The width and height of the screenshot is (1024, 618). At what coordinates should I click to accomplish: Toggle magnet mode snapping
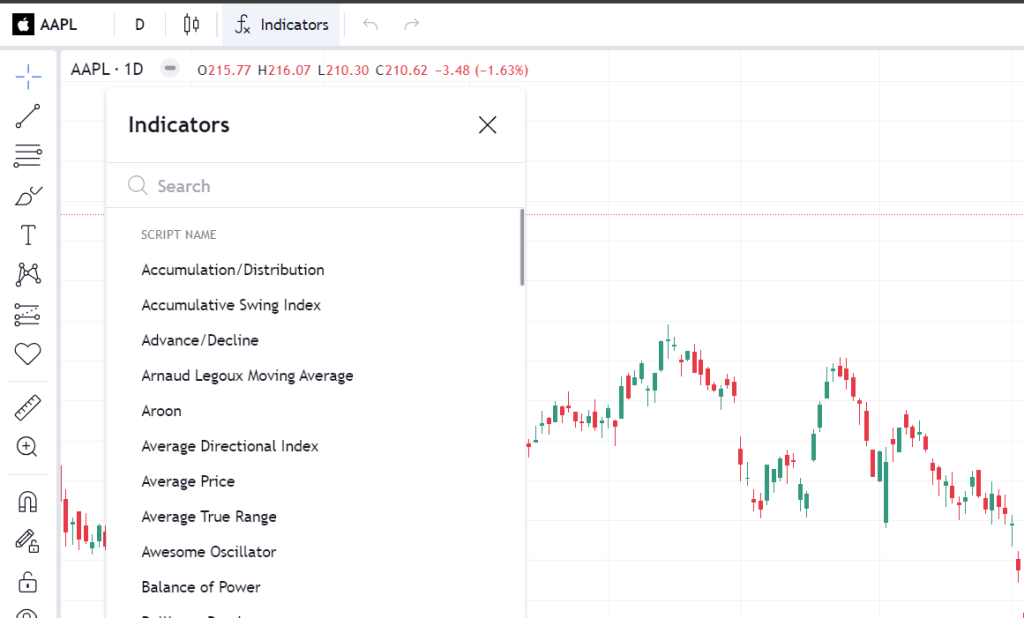(28, 502)
